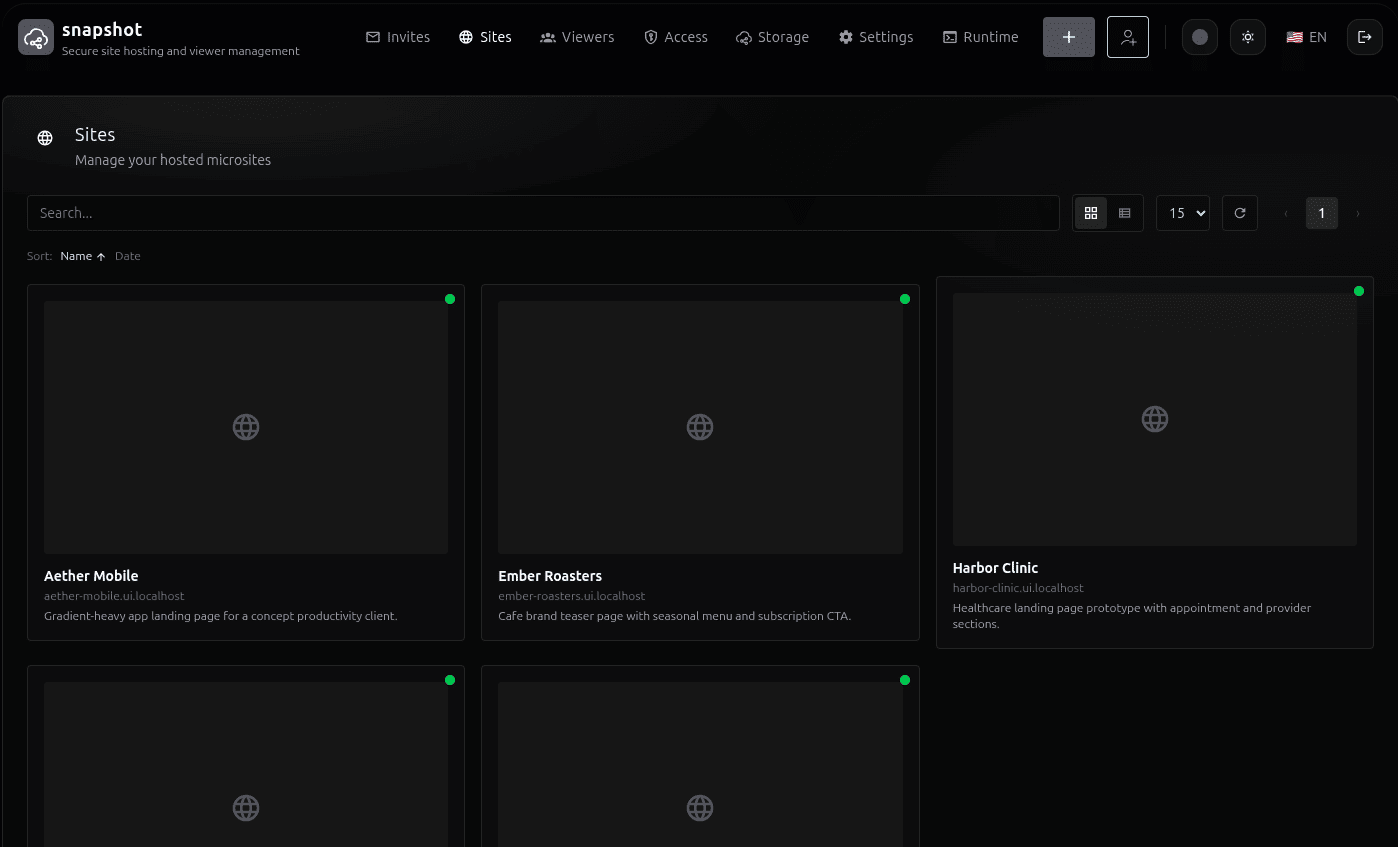
Task: Navigate to the Storage tab
Action: pos(772,37)
